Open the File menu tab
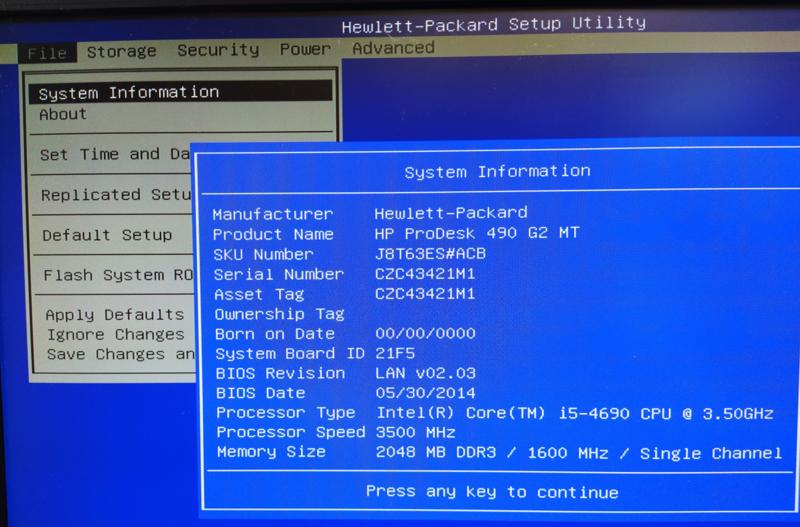 point(47,53)
